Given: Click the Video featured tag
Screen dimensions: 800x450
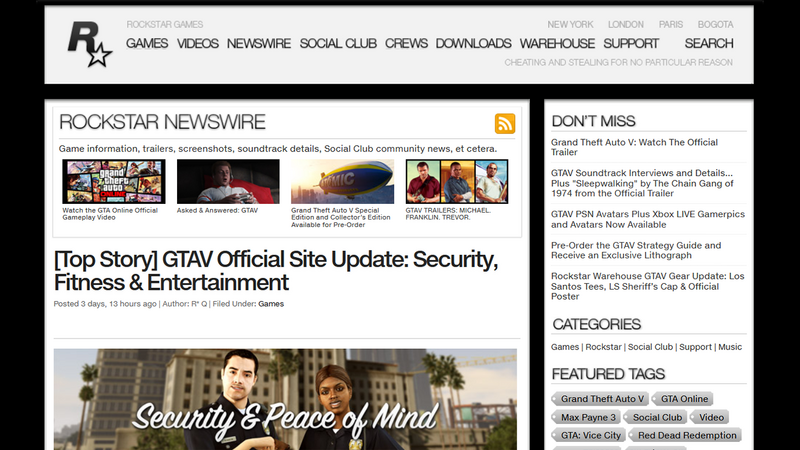Looking at the screenshot, I should click(710, 417).
